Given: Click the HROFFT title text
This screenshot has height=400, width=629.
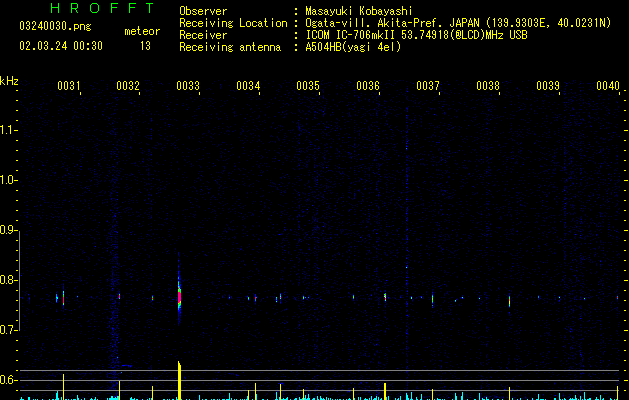Looking at the screenshot, I should click(x=102, y=8).
